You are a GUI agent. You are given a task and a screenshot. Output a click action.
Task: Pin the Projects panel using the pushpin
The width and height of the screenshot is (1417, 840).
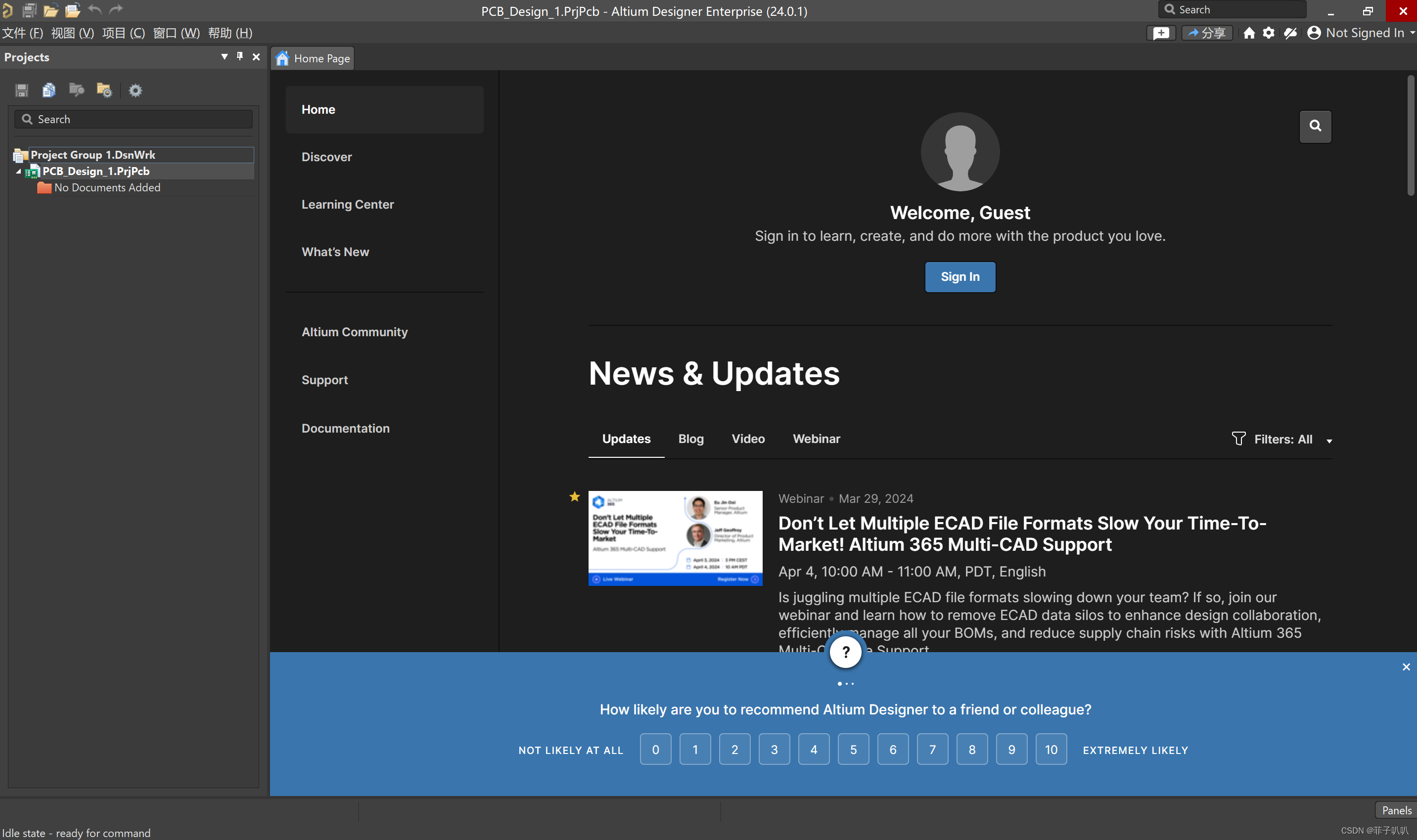click(240, 56)
